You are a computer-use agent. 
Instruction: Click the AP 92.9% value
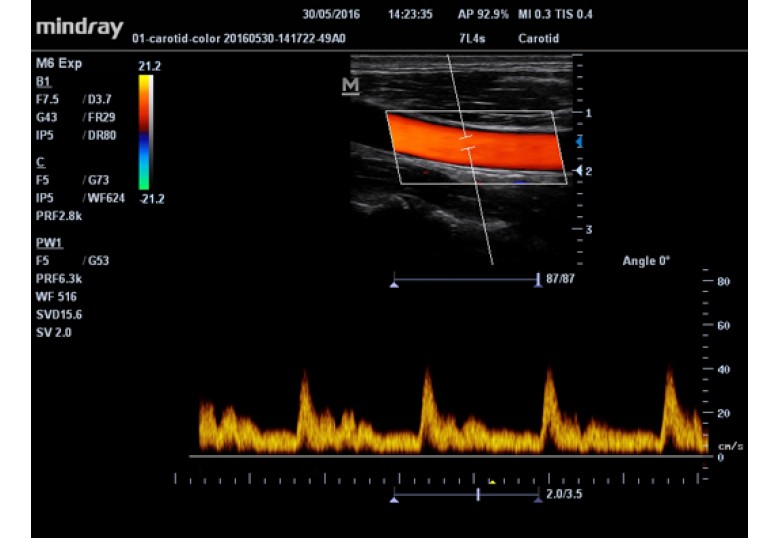pyautogui.click(x=483, y=14)
